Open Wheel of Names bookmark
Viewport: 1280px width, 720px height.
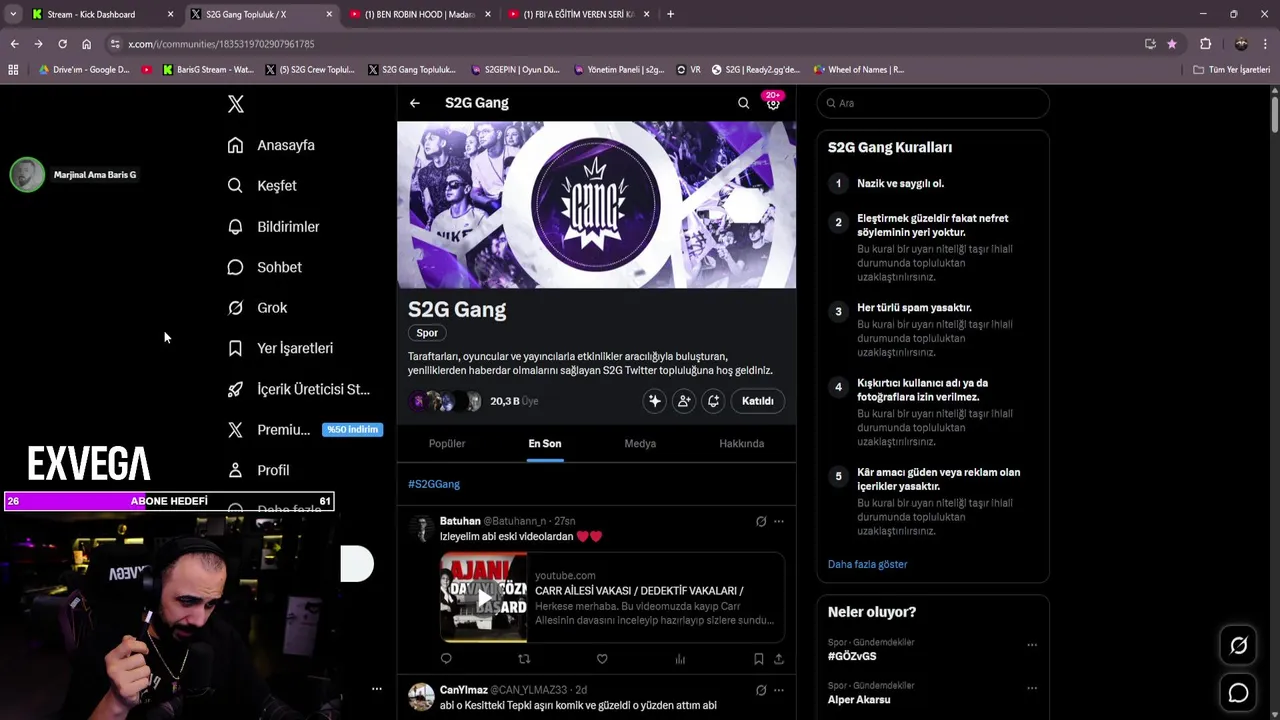(x=858, y=70)
